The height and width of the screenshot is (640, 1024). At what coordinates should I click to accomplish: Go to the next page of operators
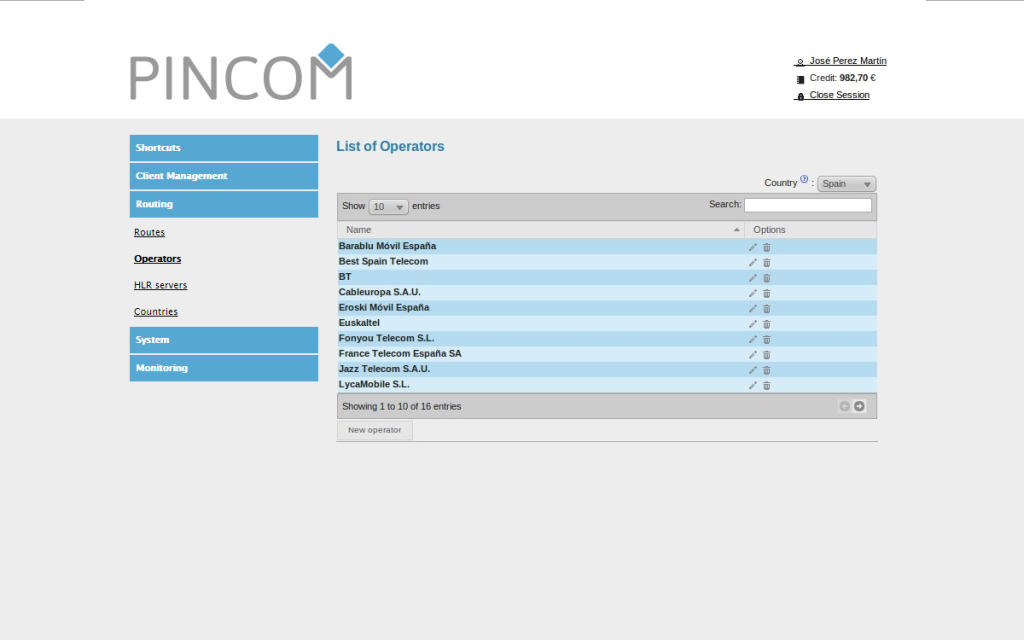click(859, 406)
